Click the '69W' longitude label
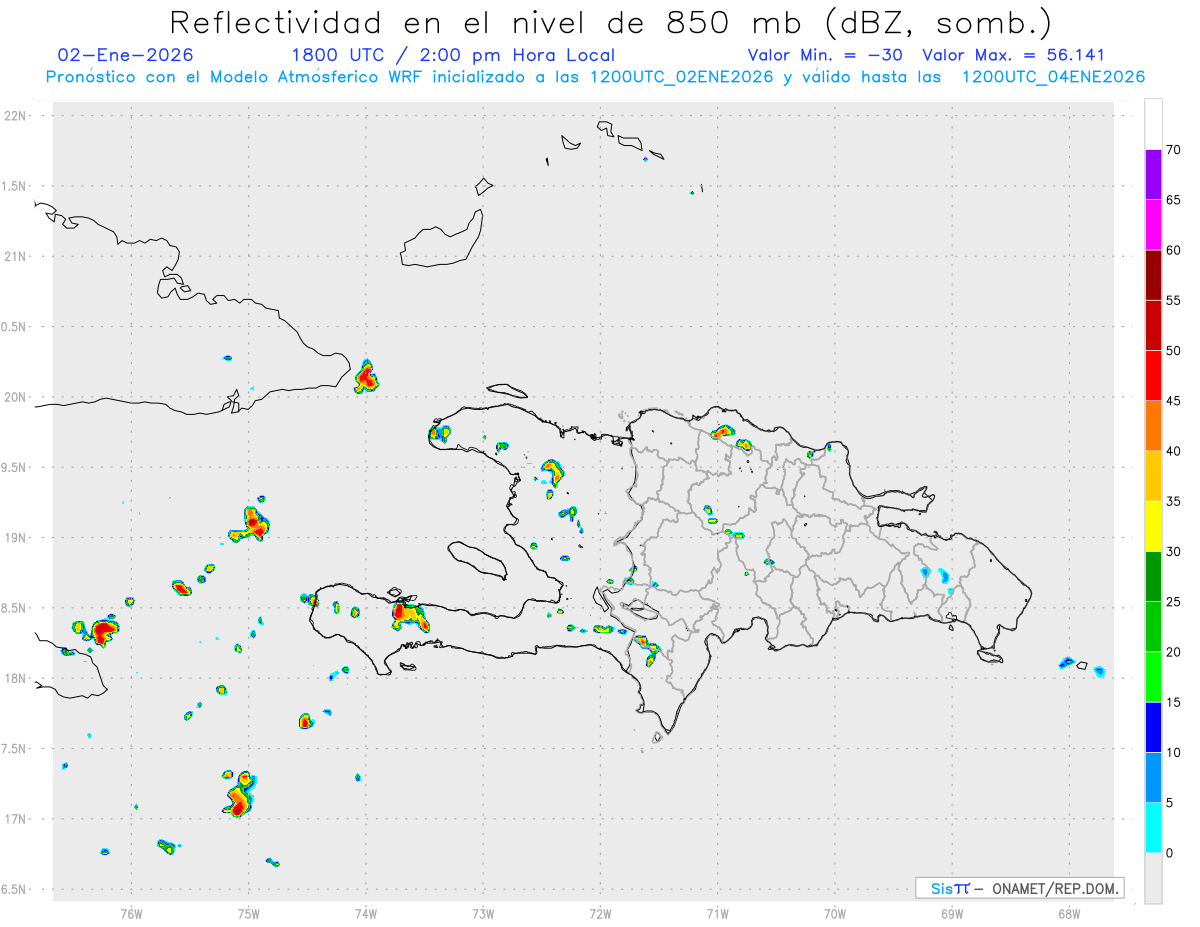1200x927 pixels. 952,913
